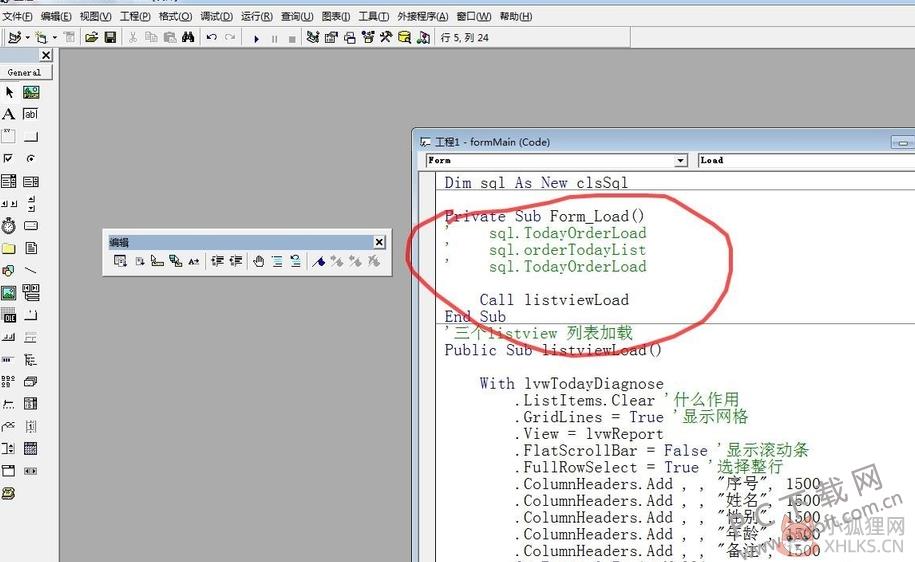The image size is (915, 562).
Task: Open the 编辑(E) menu
Action: point(56,16)
